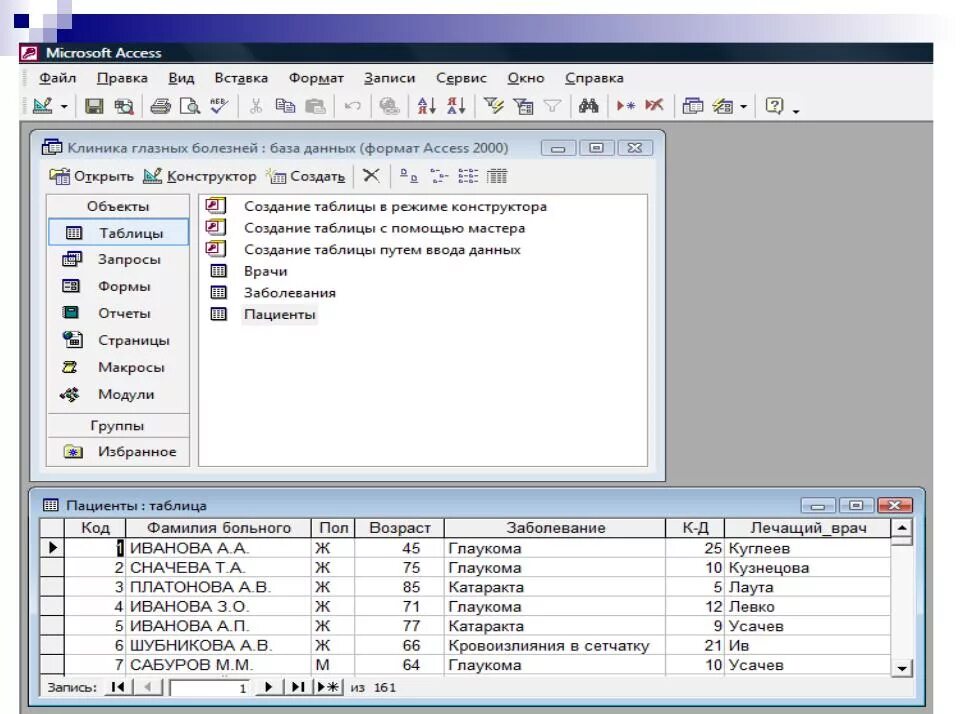This screenshot has height=714, width=960.
Task: Open the Вставка menu
Action: point(241,78)
